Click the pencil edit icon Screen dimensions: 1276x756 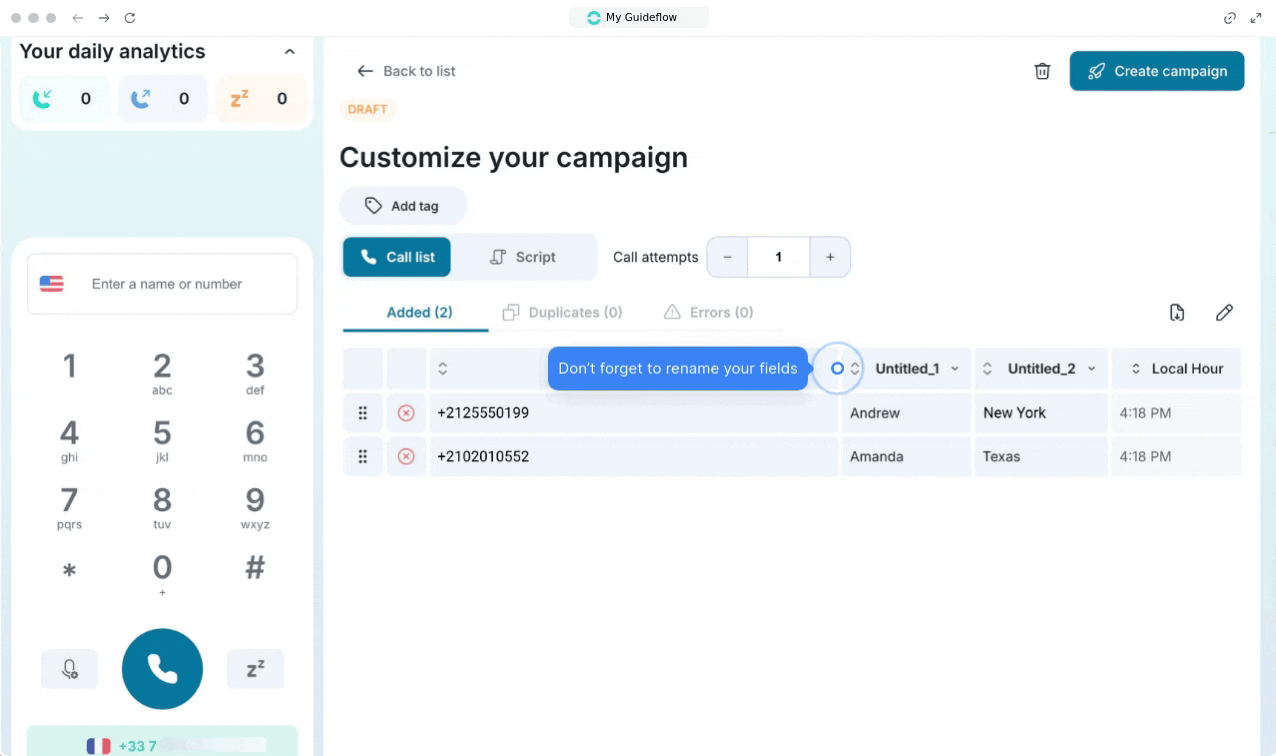pyautogui.click(x=1224, y=313)
